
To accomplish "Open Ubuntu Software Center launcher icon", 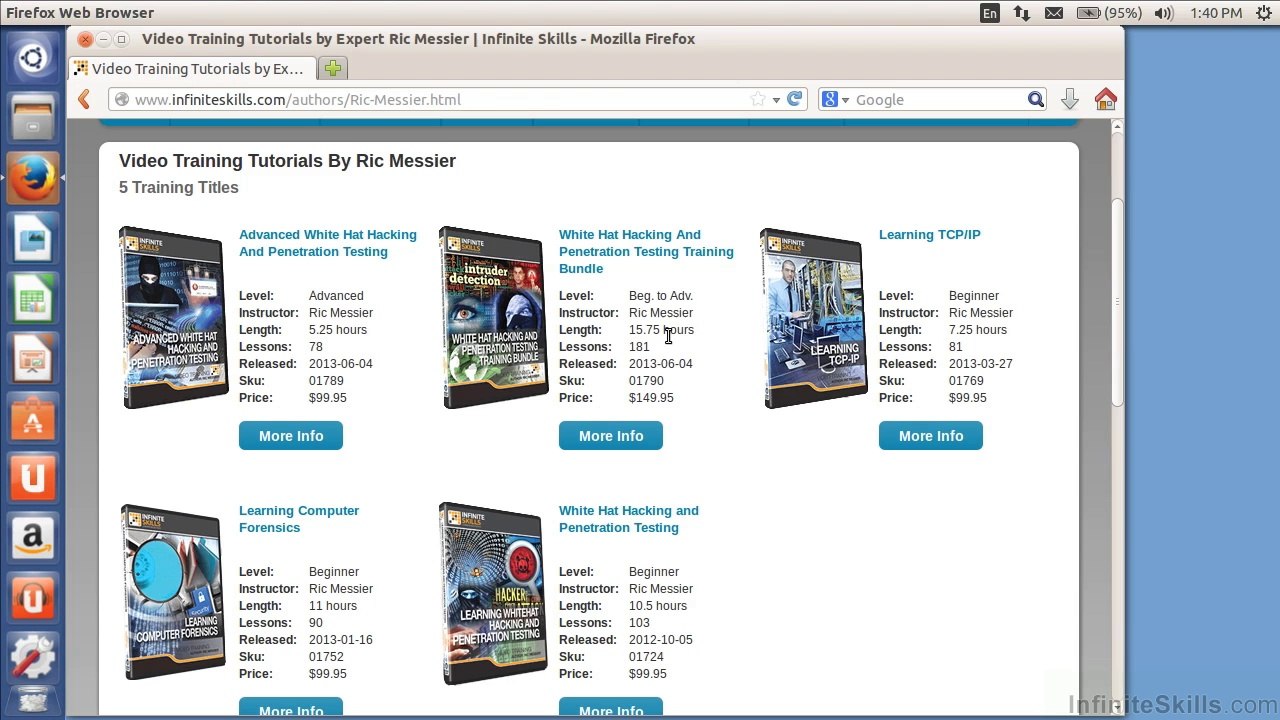I will [x=33, y=418].
